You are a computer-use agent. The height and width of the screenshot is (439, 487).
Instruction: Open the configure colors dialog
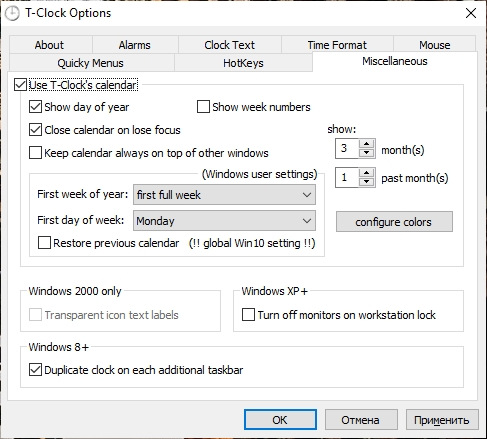pyautogui.click(x=394, y=222)
